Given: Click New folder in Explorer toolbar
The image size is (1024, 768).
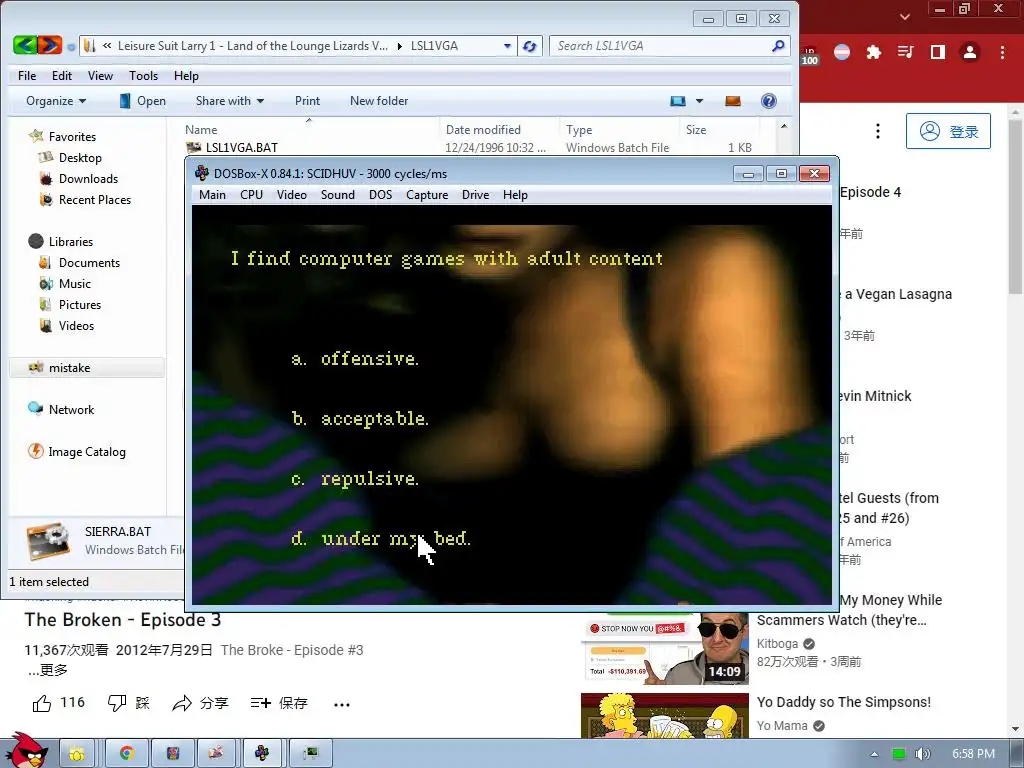Looking at the screenshot, I should click(x=379, y=101).
